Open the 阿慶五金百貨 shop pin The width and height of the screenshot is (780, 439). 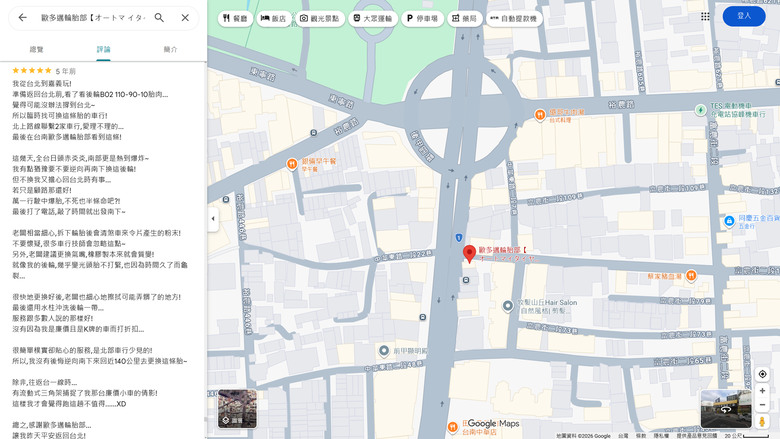tap(729, 221)
